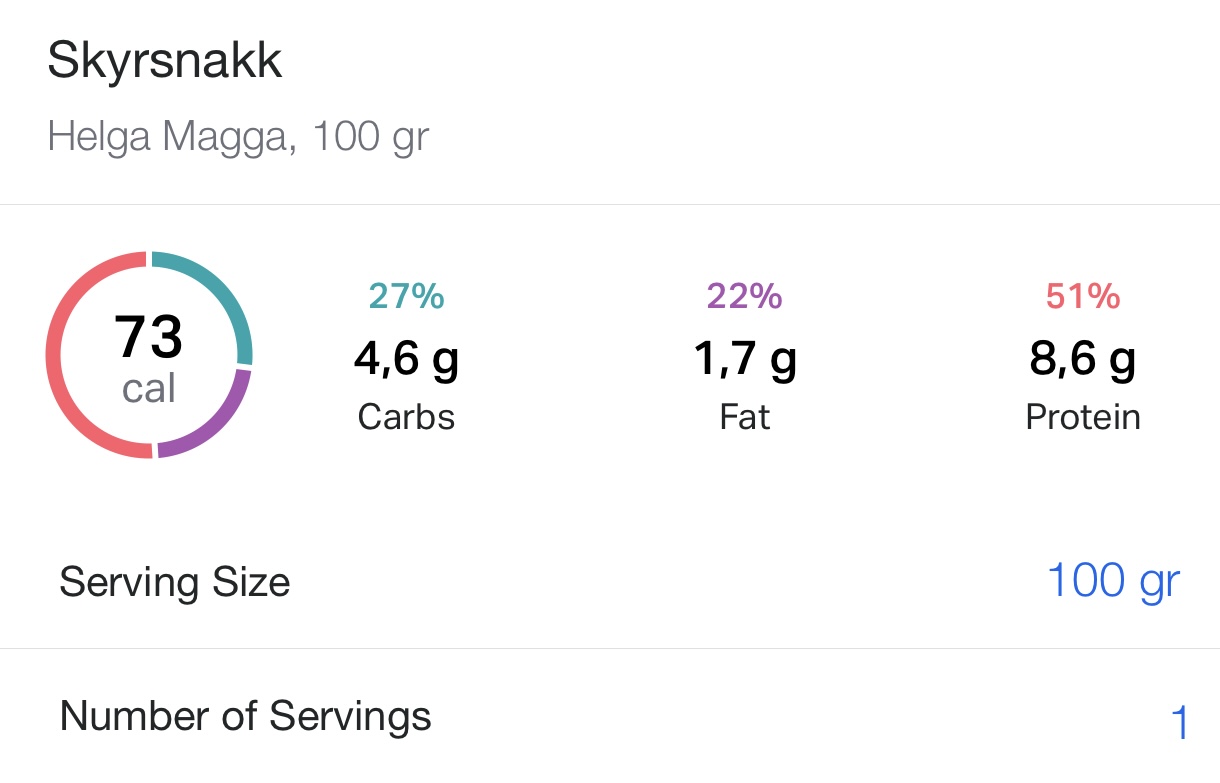
Task: Tap the cal text inside the ring
Action: coord(149,388)
